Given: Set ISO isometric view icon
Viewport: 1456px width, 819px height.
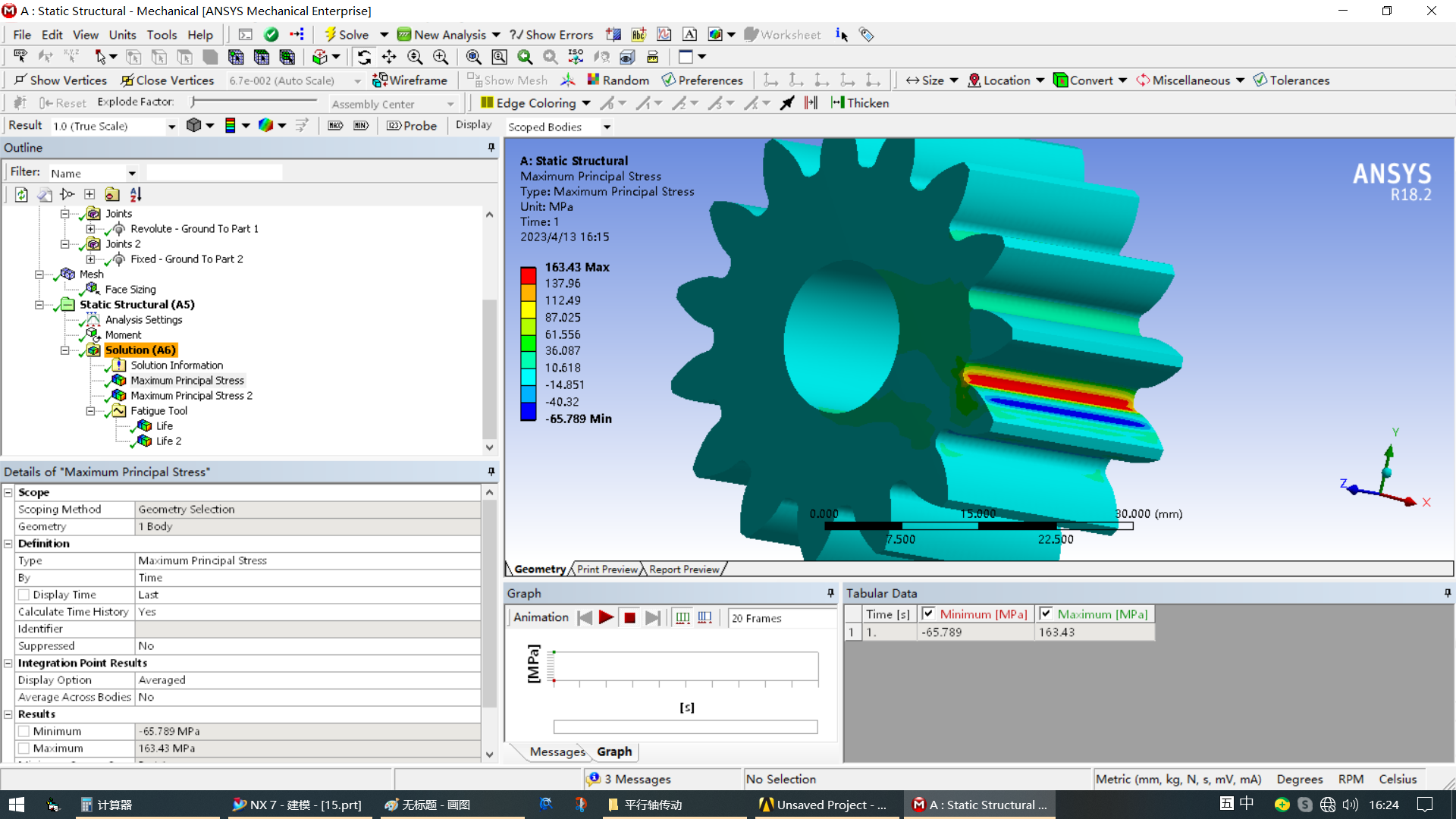Looking at the screenshot, I should (576, 57).
